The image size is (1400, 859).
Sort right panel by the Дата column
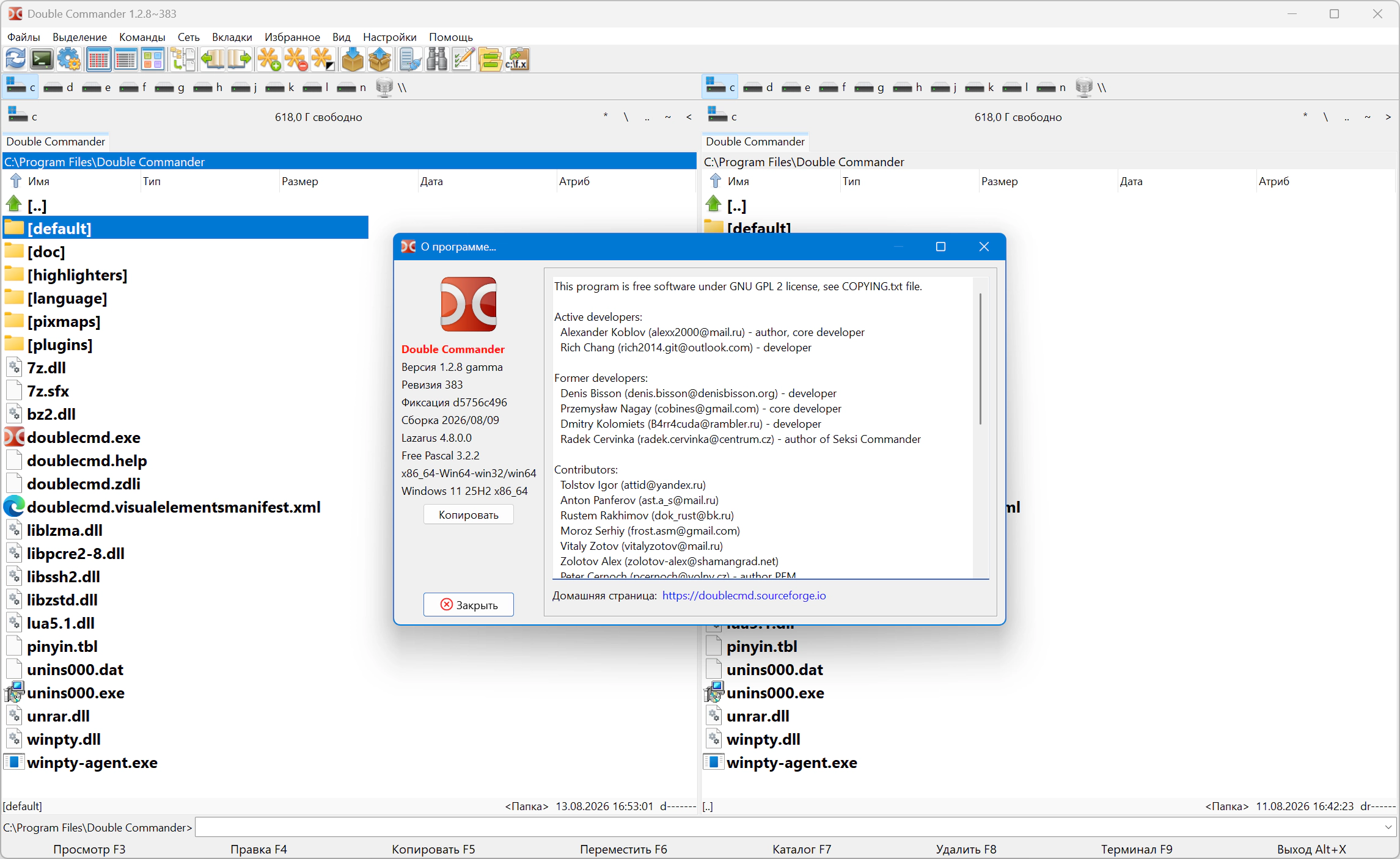pos(1187,181)
